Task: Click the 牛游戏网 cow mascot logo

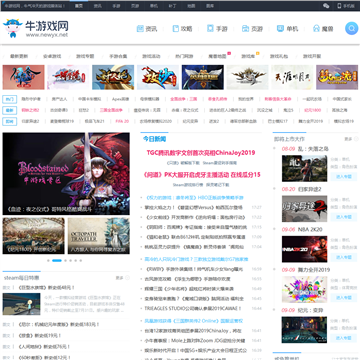Action: 12,28
